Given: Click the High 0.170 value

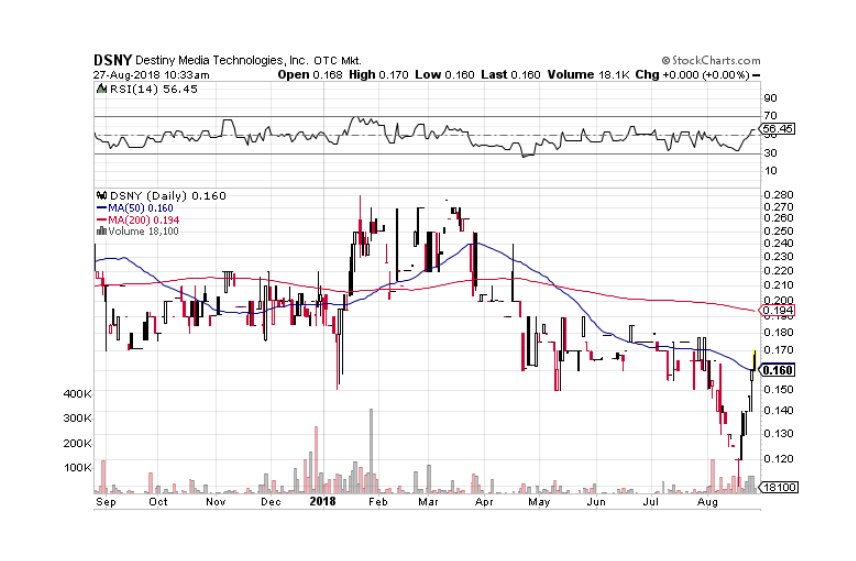Looking at the screenshot, I should click(x=378, y=75).
